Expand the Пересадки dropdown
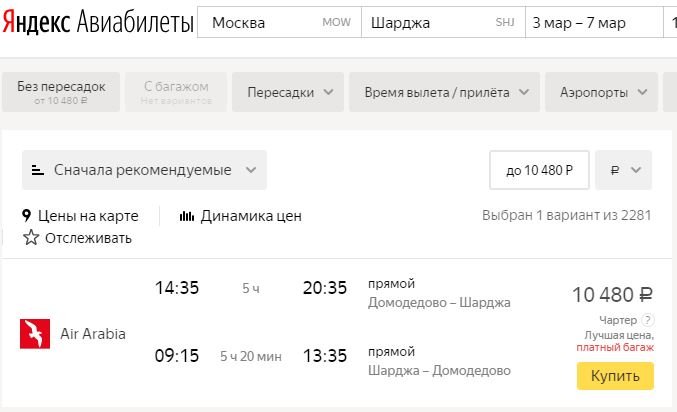677x412 pixels. click(x=289, y=92)
